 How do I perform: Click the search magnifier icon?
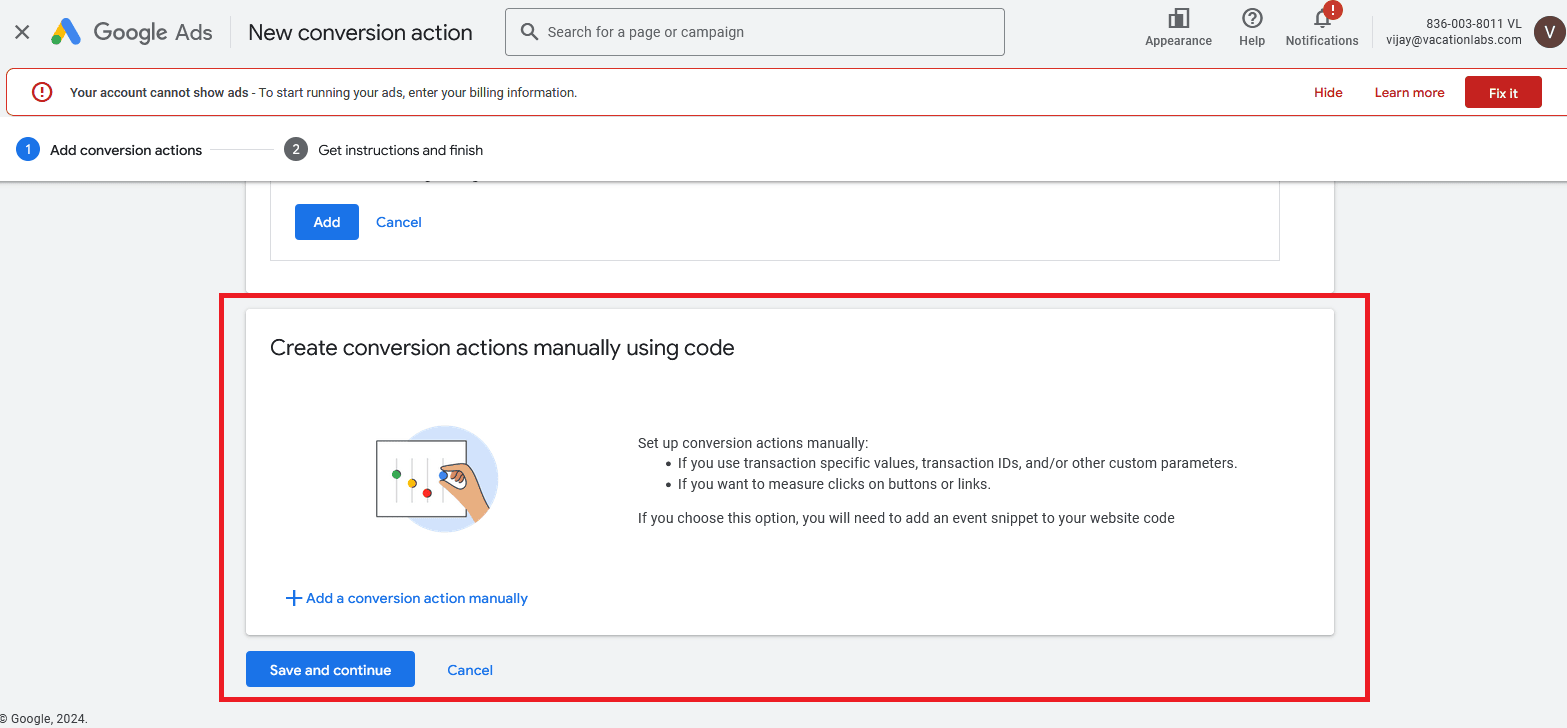[x=529, y=32]
